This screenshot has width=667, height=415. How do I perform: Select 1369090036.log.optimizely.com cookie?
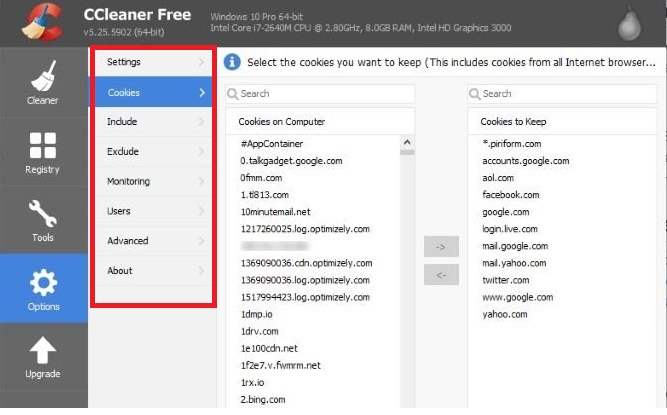click(x=305, y=280)
